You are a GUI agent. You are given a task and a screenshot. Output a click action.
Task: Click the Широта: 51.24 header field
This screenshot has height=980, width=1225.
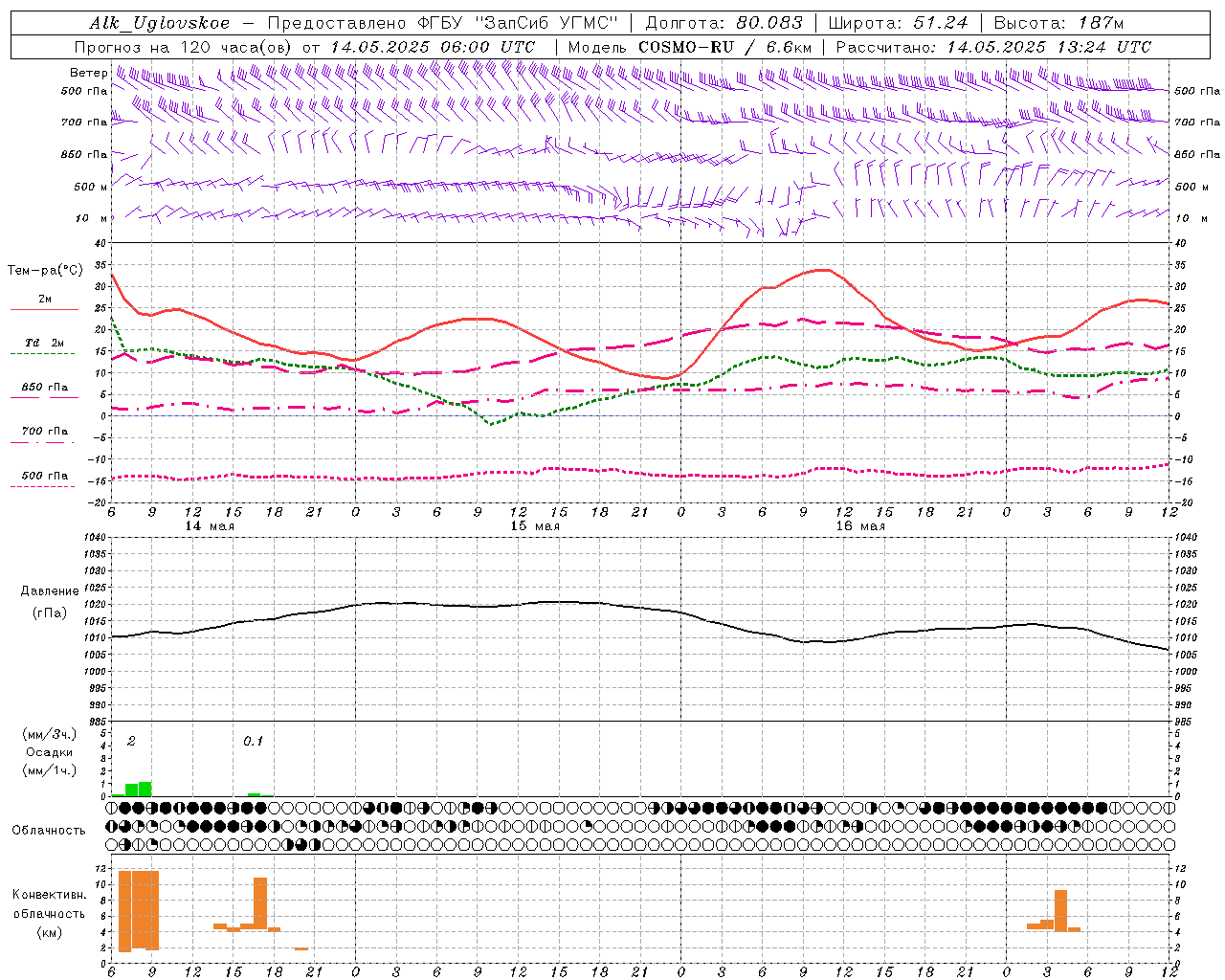tap(897, 23)
